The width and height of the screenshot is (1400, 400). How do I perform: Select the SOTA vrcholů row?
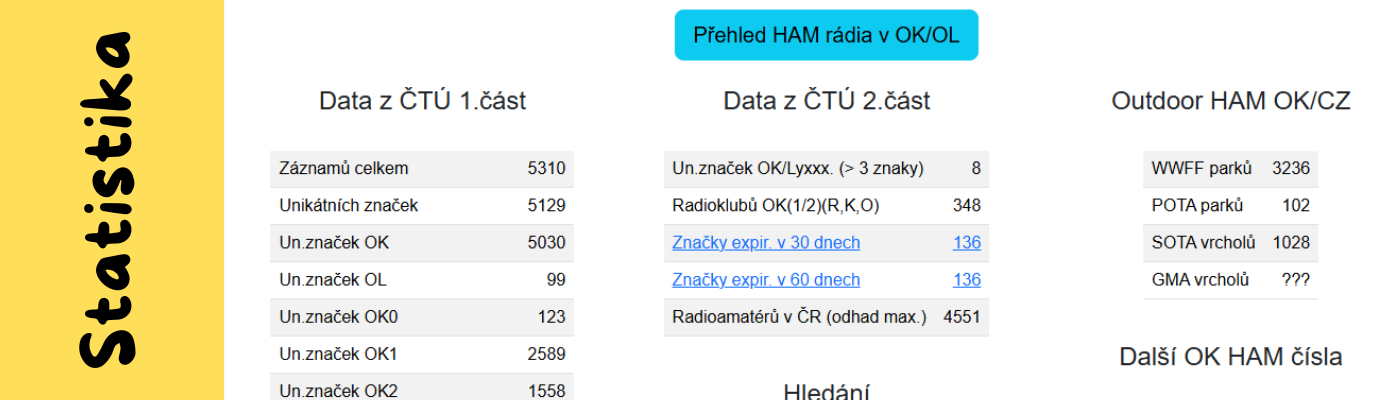pyautogui.click(x=1231, y=243)
